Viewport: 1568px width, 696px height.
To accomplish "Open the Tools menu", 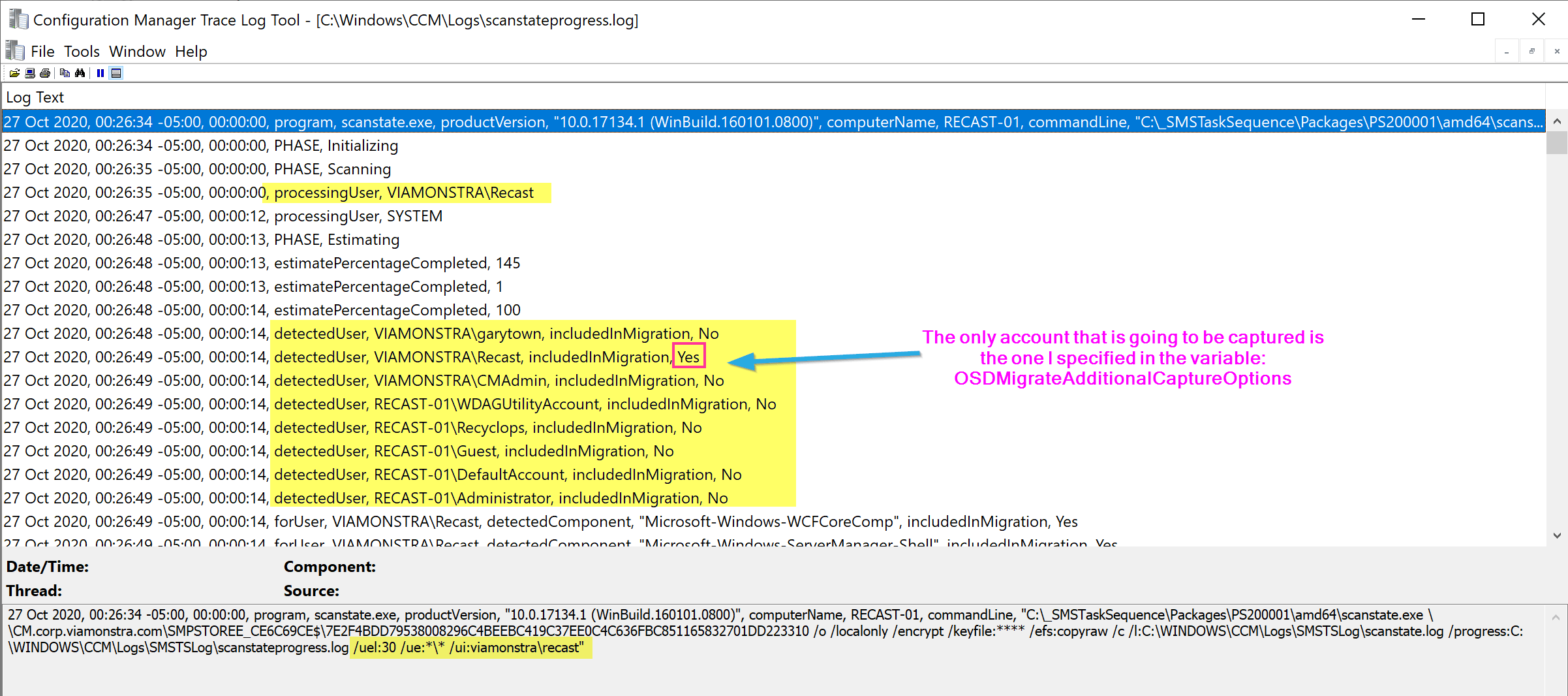I will coord(82,52).
